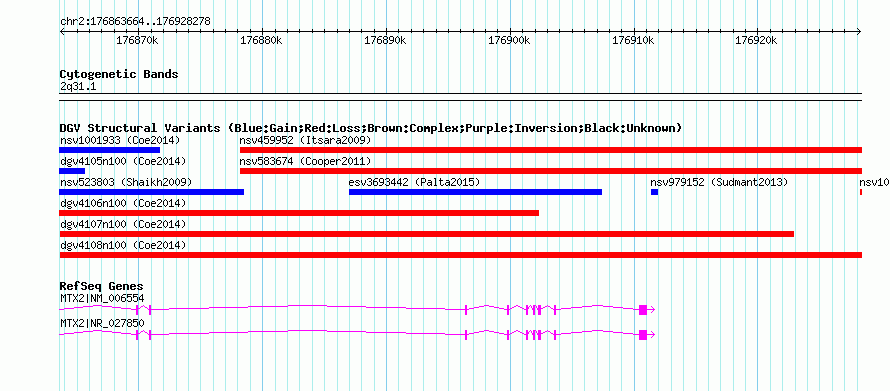Click the 176920k ruler position
This screenshot has width=890, height=391.
click(x=757, y=40)
